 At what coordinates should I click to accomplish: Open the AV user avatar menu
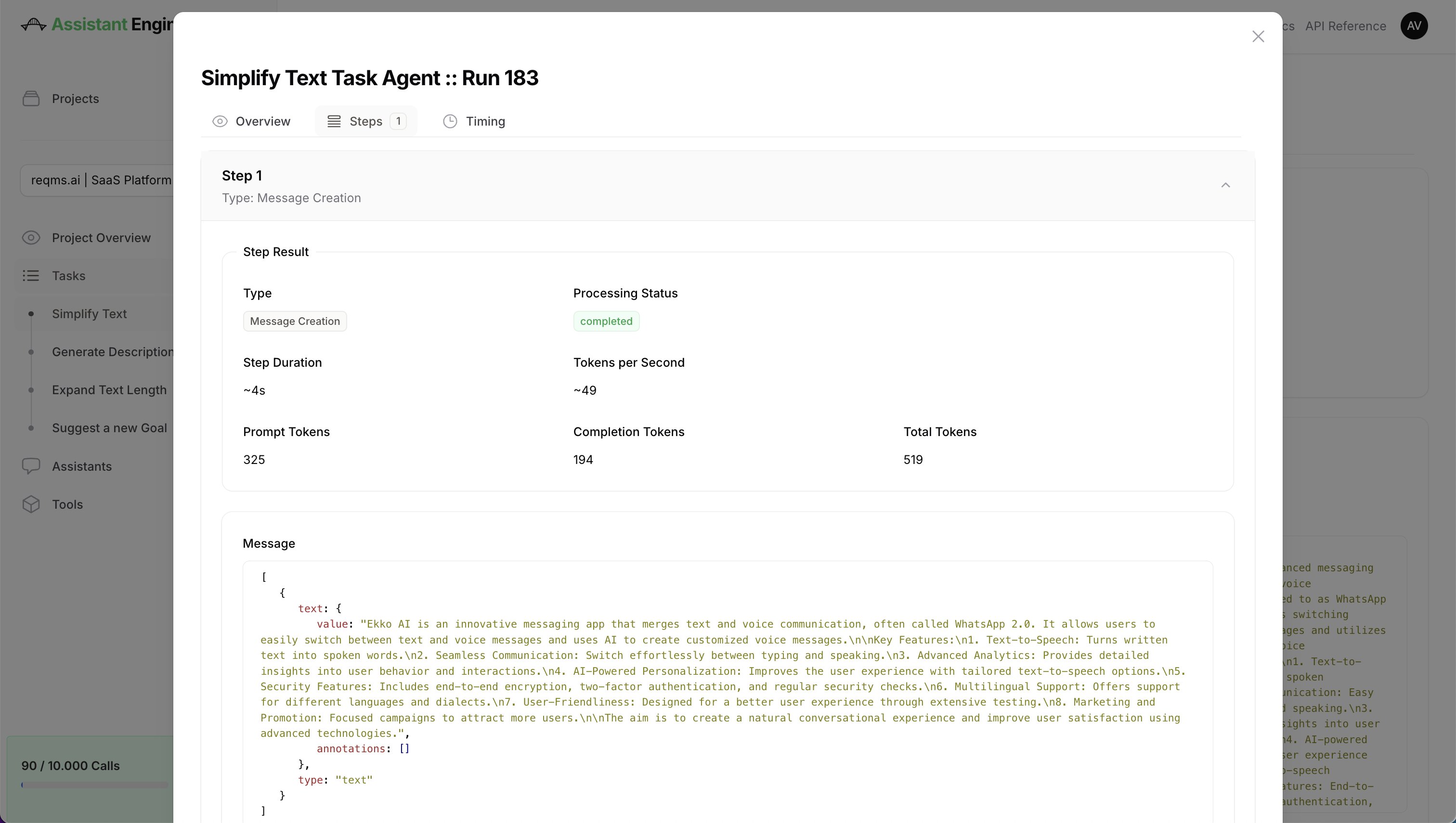pyautogui.click(x=1414, y=26)
